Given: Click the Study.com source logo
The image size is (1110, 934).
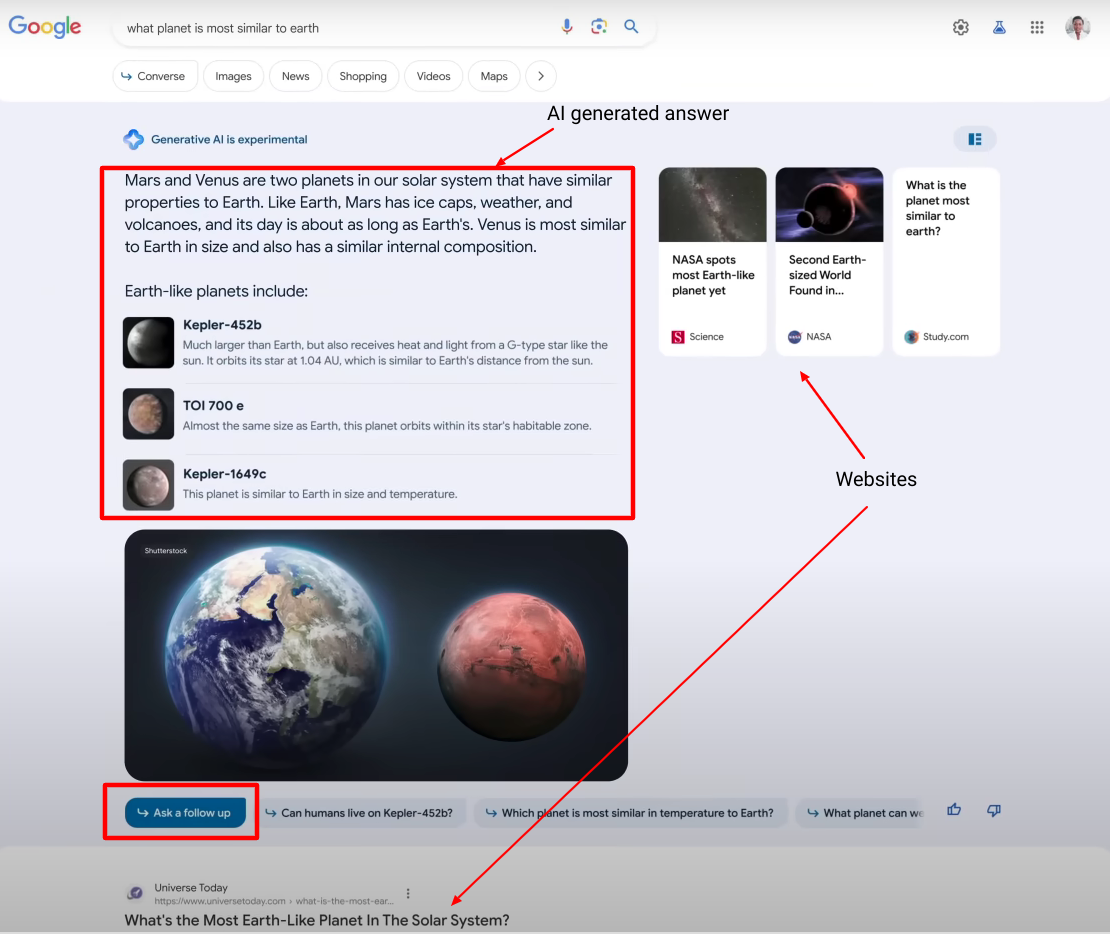Looking at the screenshot, I should [x=911, y=337].
